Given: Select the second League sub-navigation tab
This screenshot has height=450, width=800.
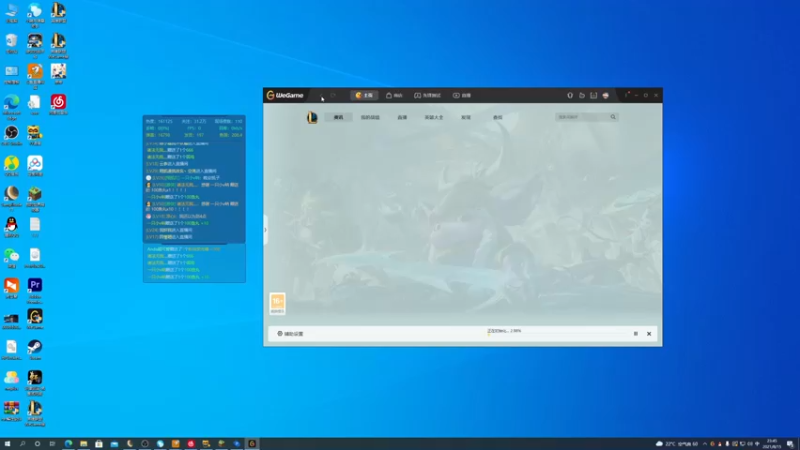Looking at the screenshot, I should coord(370,117).
